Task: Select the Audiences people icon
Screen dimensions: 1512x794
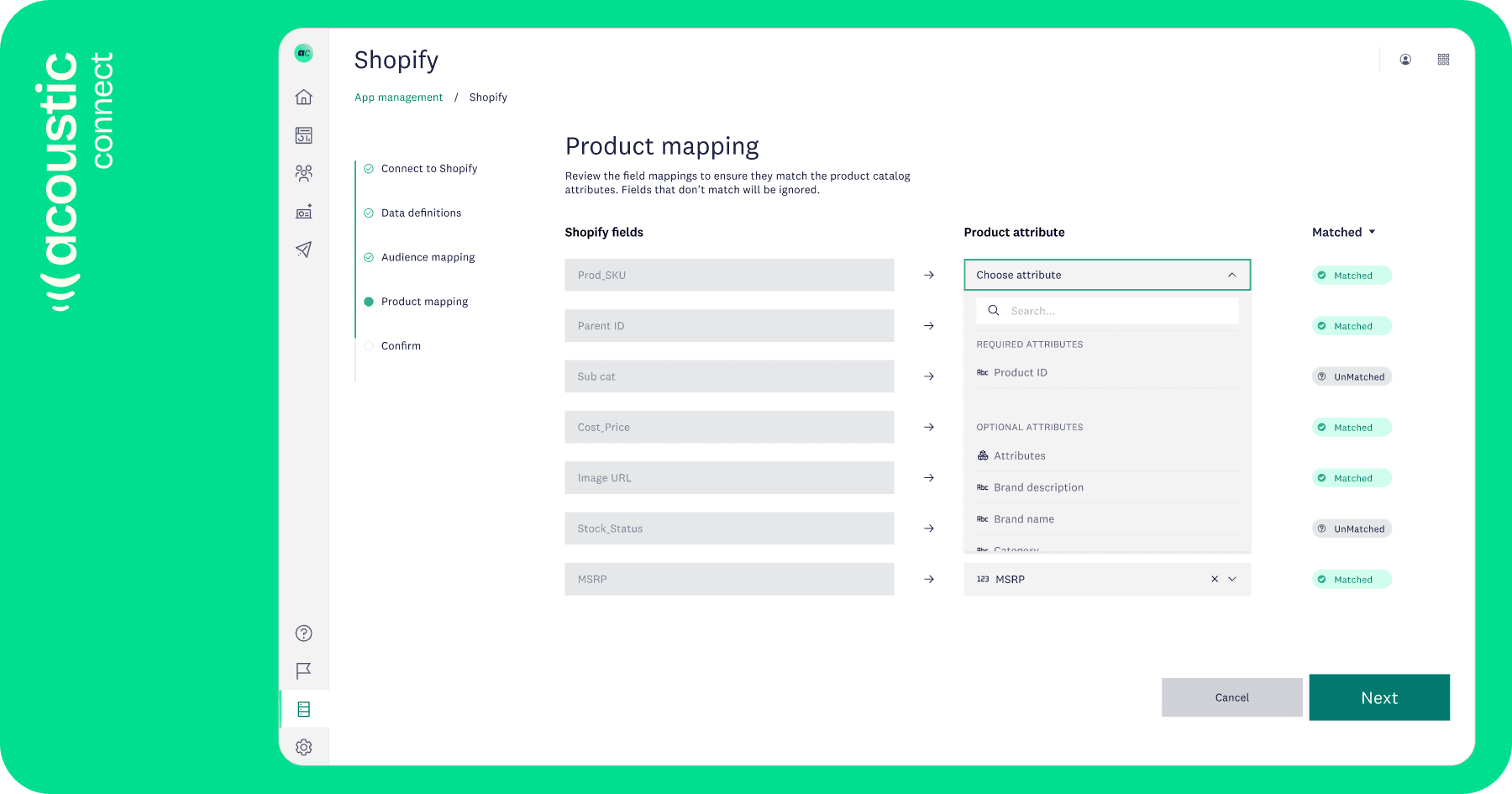Action: tap(303, 173)
